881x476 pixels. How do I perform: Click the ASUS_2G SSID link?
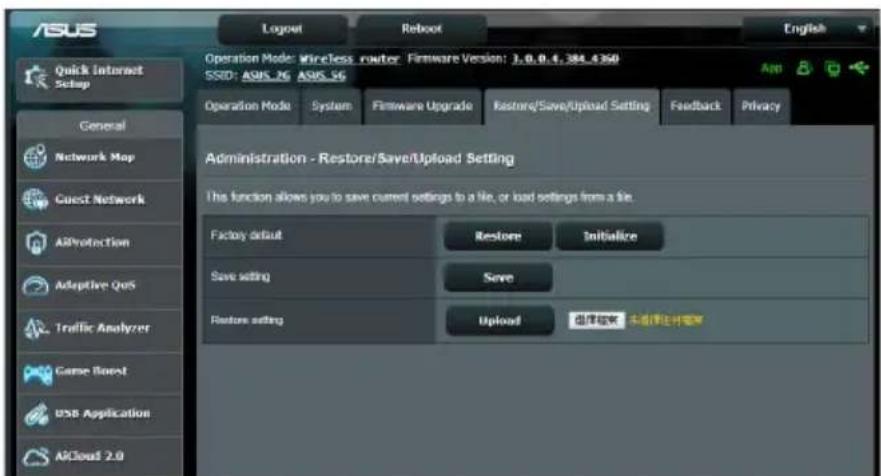[x=266, y=76]
